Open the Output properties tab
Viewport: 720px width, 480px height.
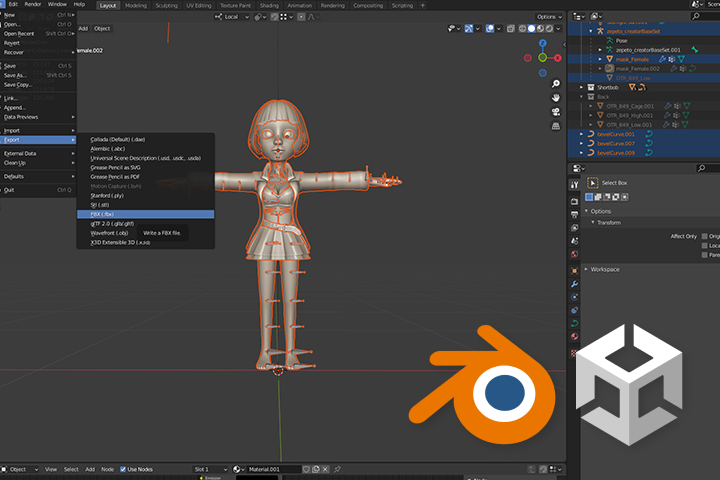(x=574, y=215)
